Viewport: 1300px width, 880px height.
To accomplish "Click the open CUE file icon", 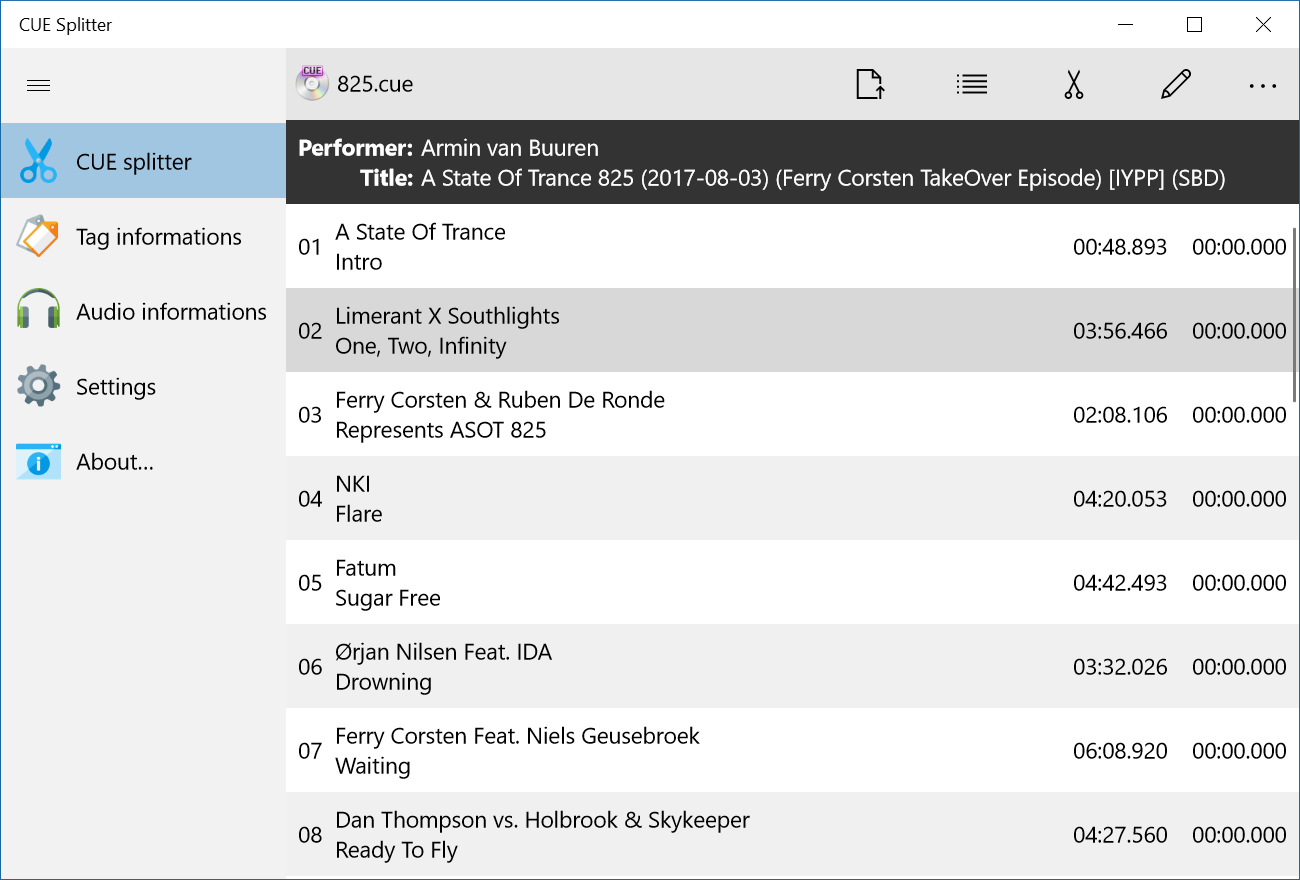I will pyautogui.click(x=869, y=84).
